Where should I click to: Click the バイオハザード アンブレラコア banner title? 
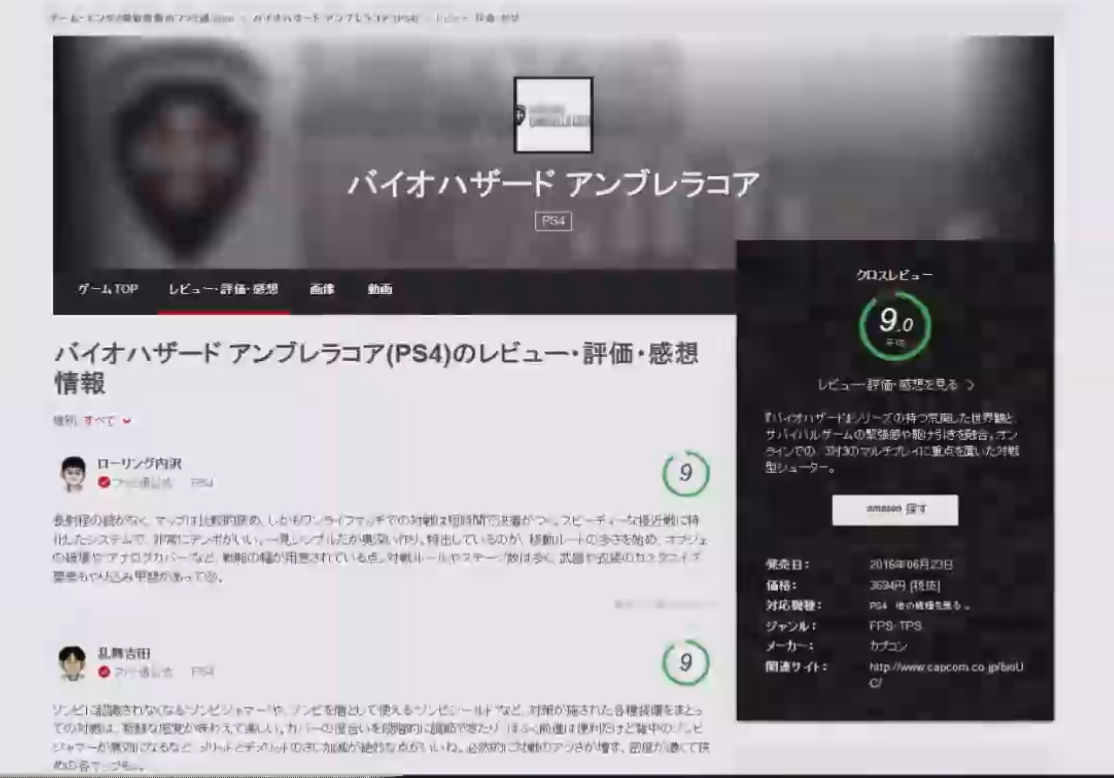pyautogui.click(x=553, y=184)
